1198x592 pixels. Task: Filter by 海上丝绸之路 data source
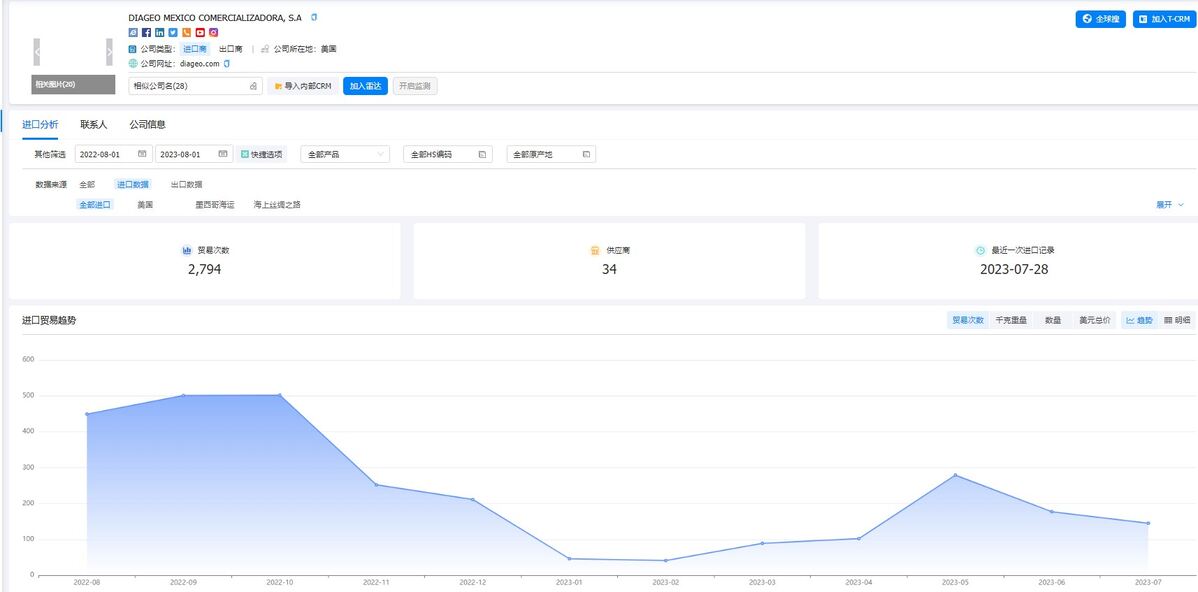[x=277, y=205]
